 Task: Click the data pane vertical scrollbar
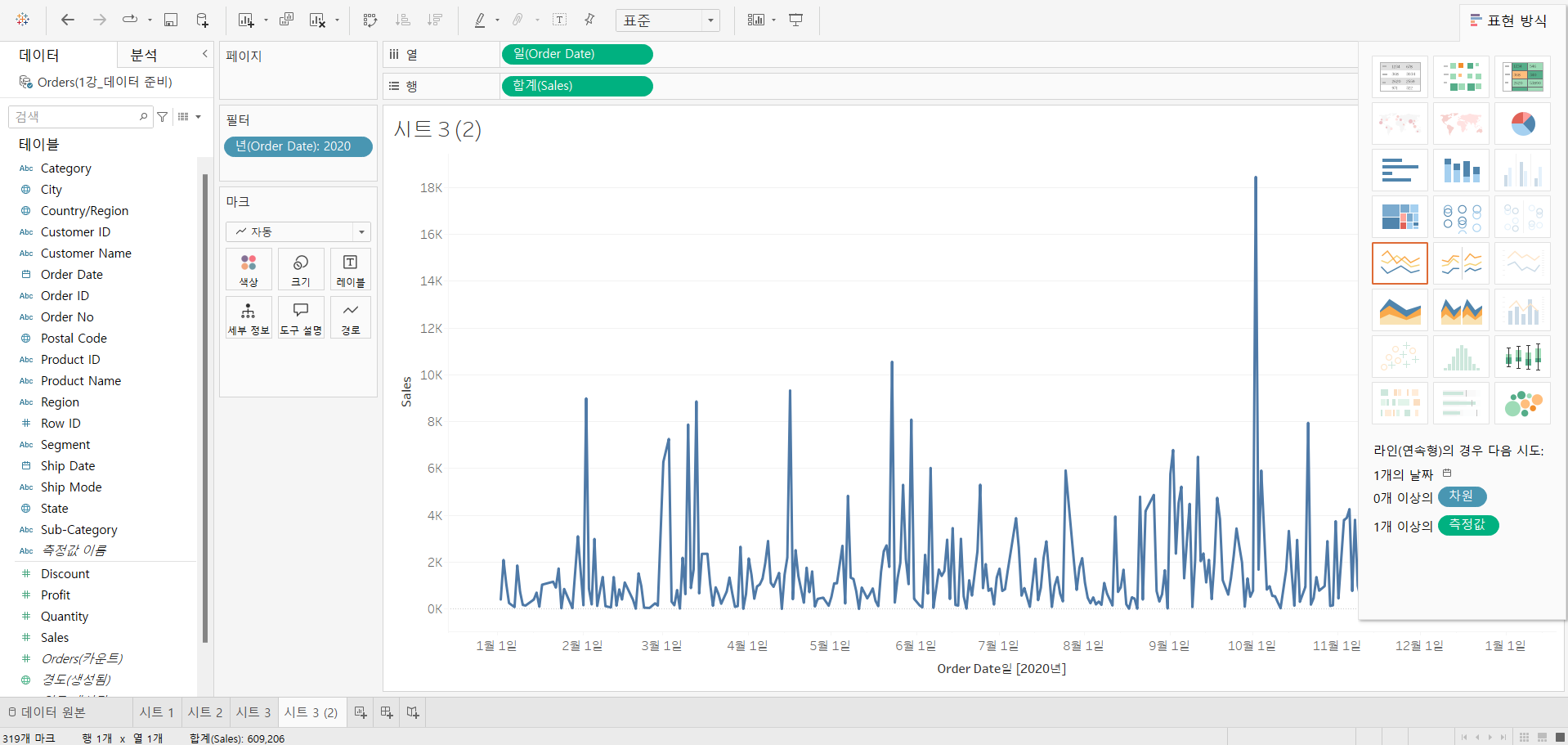pos(205,409)
